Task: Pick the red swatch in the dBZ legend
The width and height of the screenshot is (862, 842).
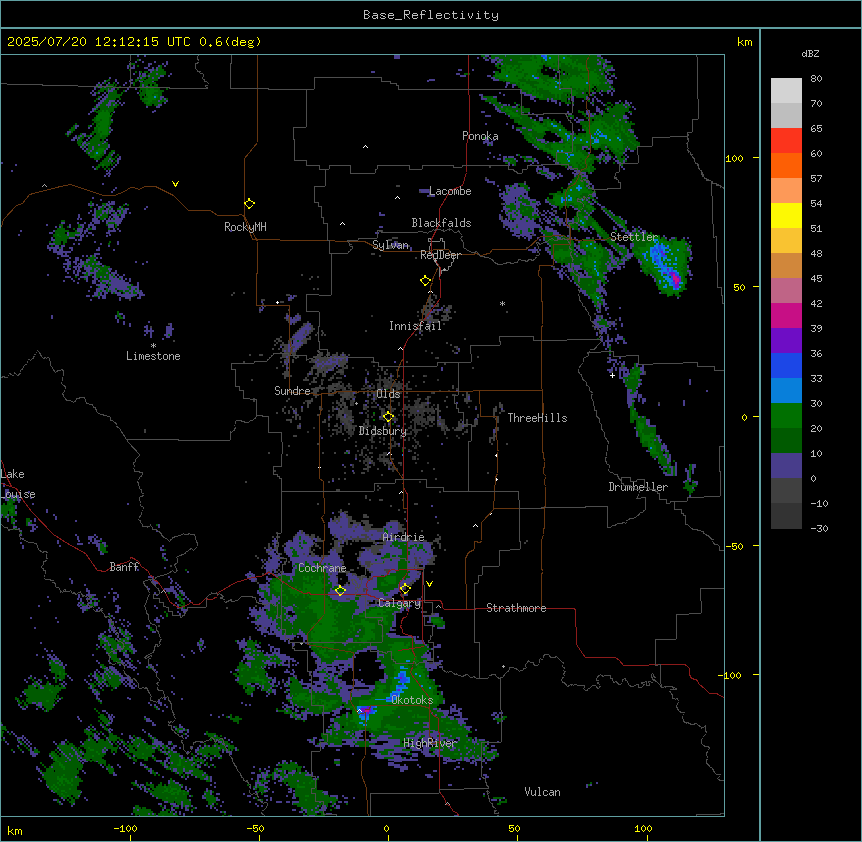Action: 786,141
